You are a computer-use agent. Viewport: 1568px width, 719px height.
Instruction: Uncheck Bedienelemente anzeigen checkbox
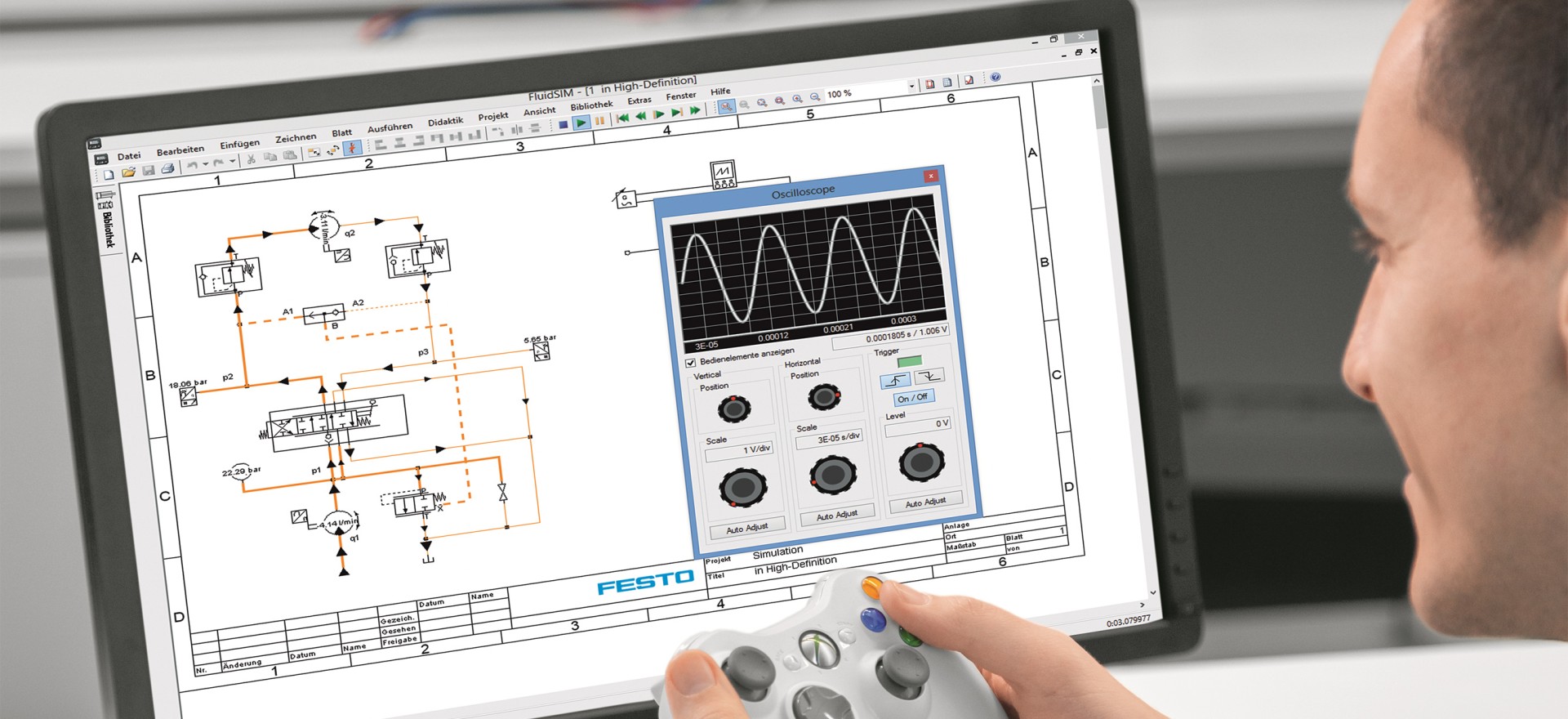[x=690, y=362]
